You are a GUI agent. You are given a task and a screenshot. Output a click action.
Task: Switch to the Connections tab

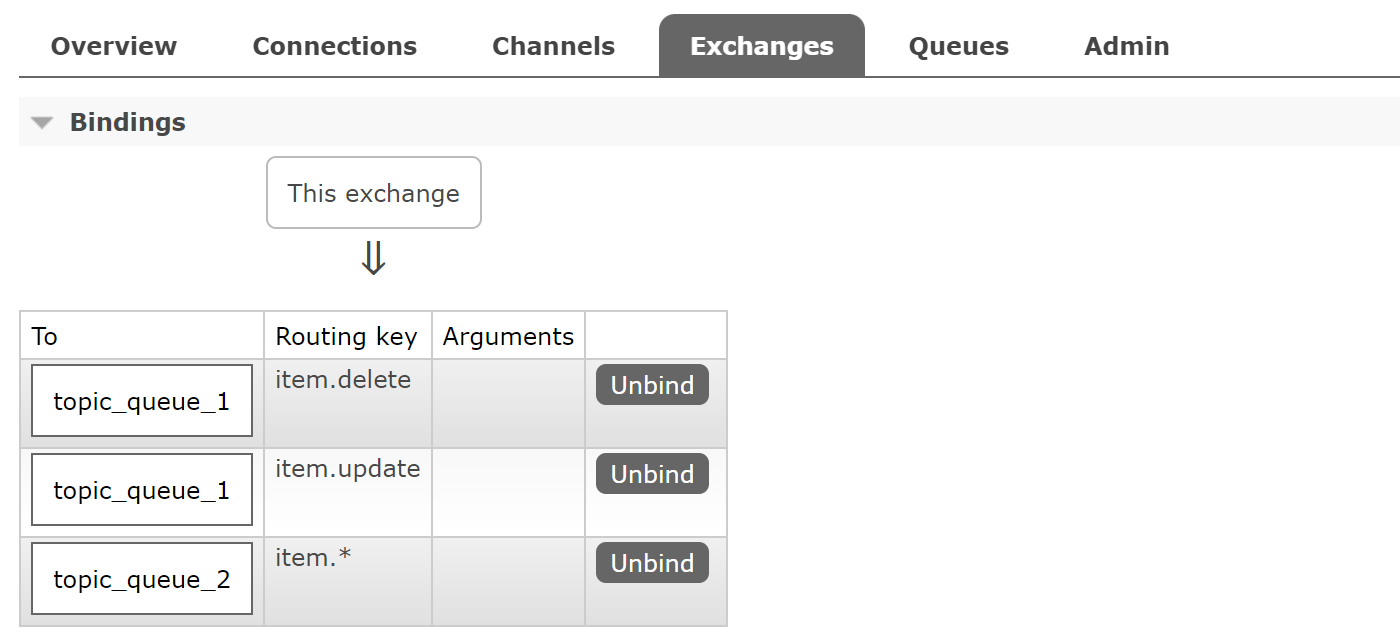point(334,46)
